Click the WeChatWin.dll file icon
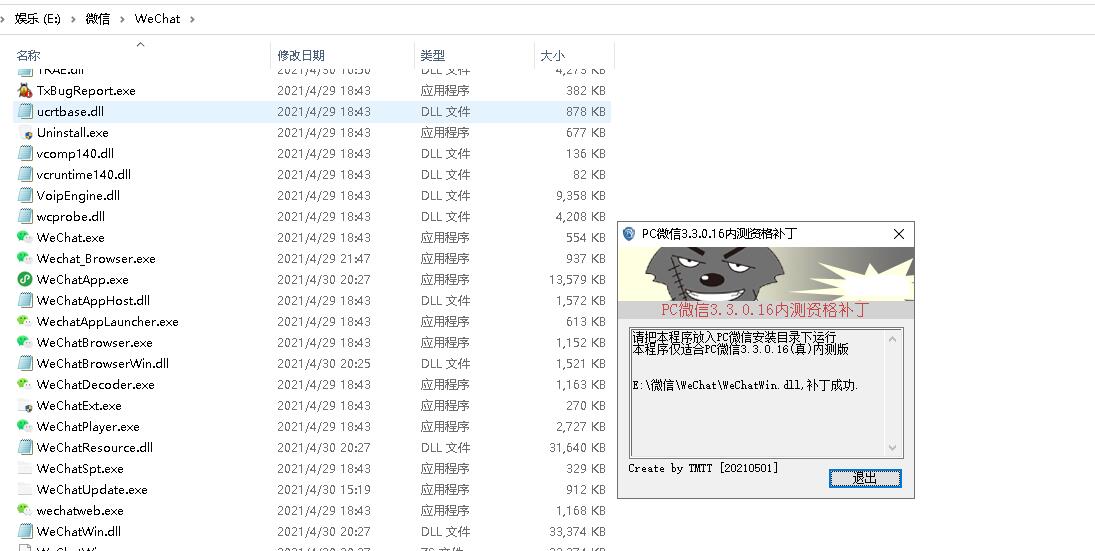Viewport: 1095px width, 551px height. tap(25, 531)
